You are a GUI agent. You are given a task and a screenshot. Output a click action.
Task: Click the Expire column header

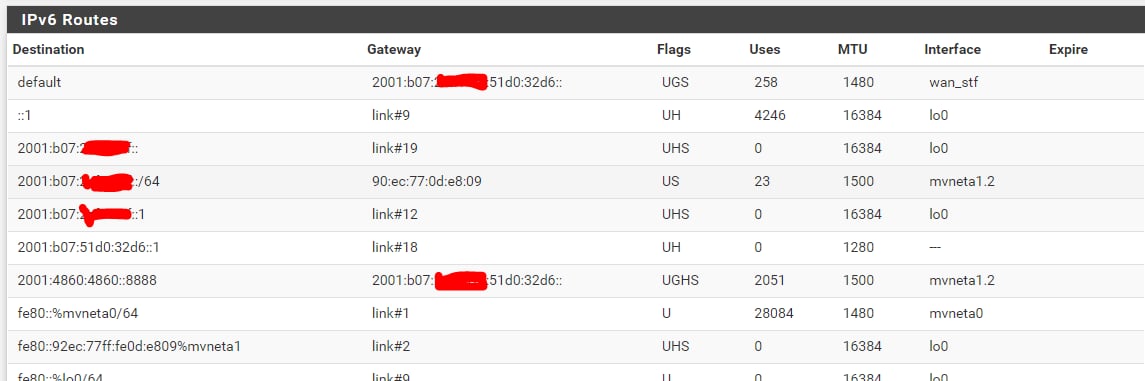click(1068, 50)
